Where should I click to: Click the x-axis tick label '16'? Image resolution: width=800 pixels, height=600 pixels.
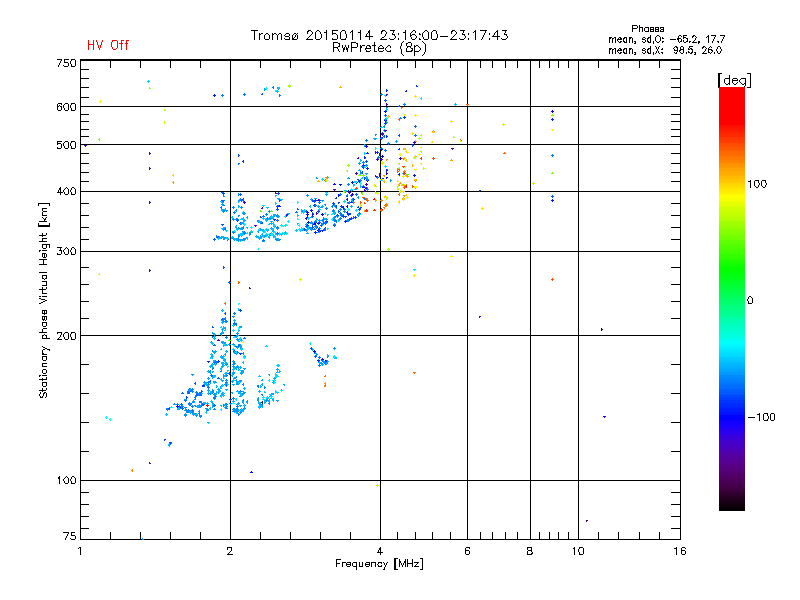click(680, 551)
